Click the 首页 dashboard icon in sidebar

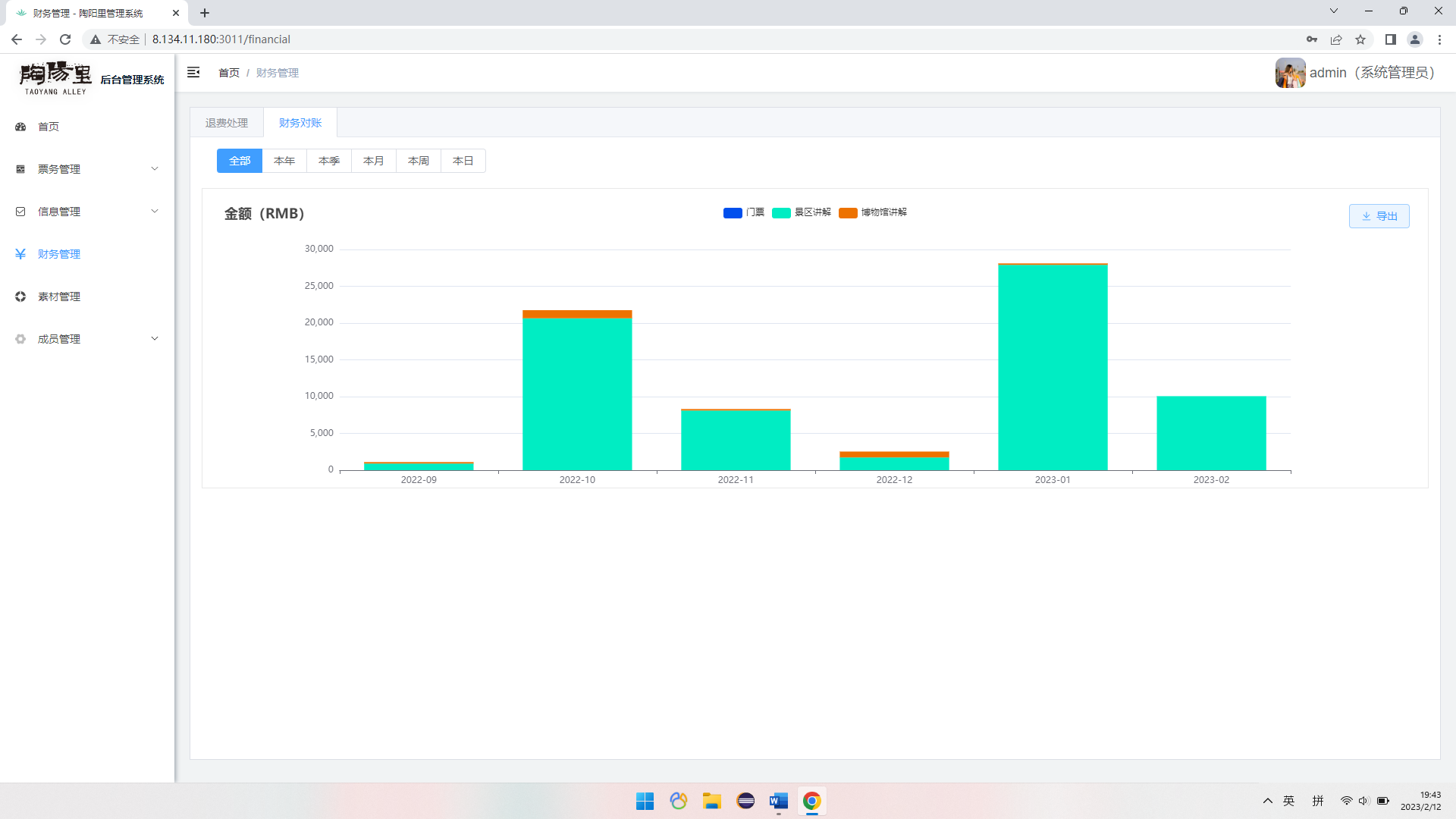[x=20, y=127]
